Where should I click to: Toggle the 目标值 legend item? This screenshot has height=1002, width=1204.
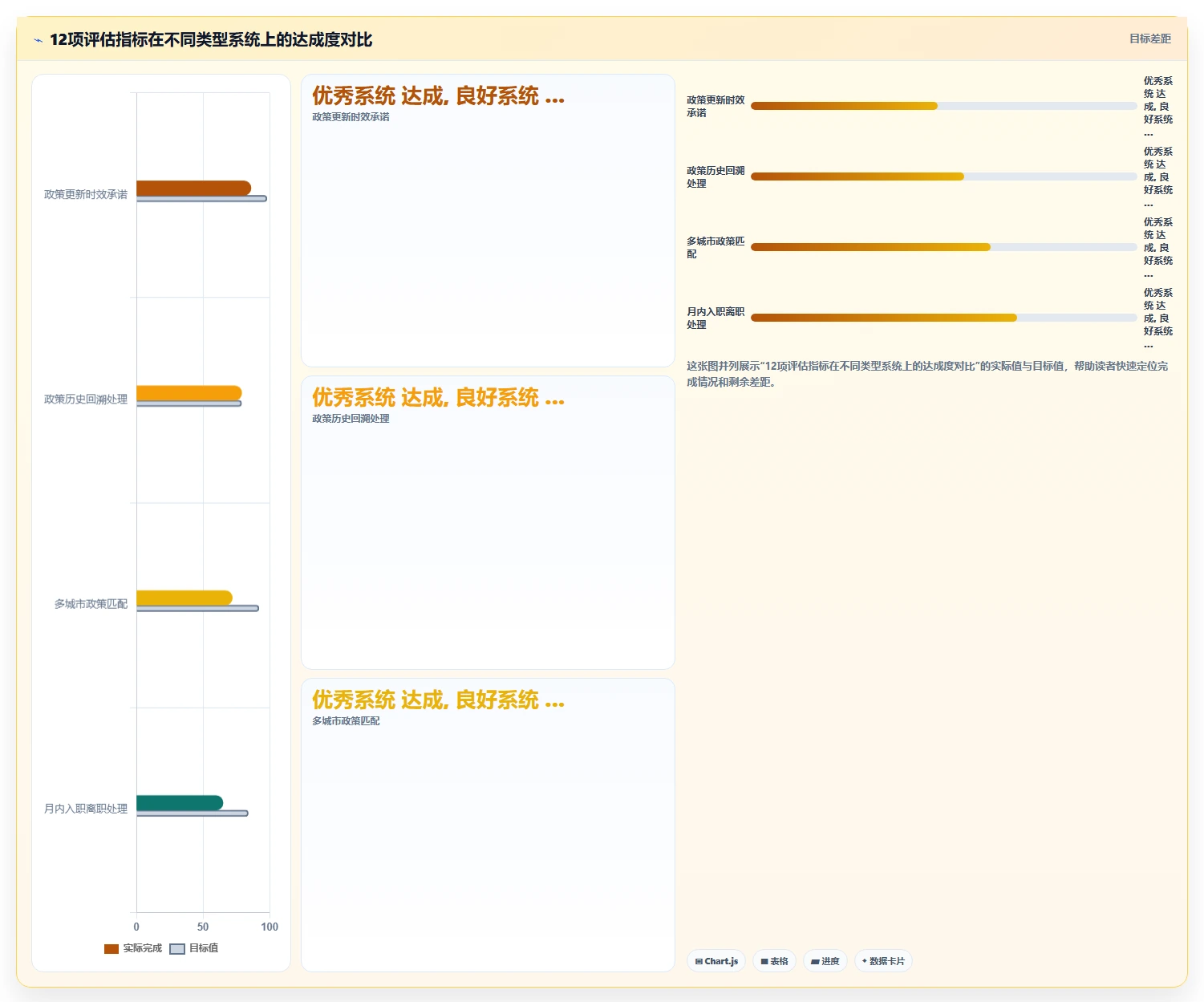pos(194,948)
